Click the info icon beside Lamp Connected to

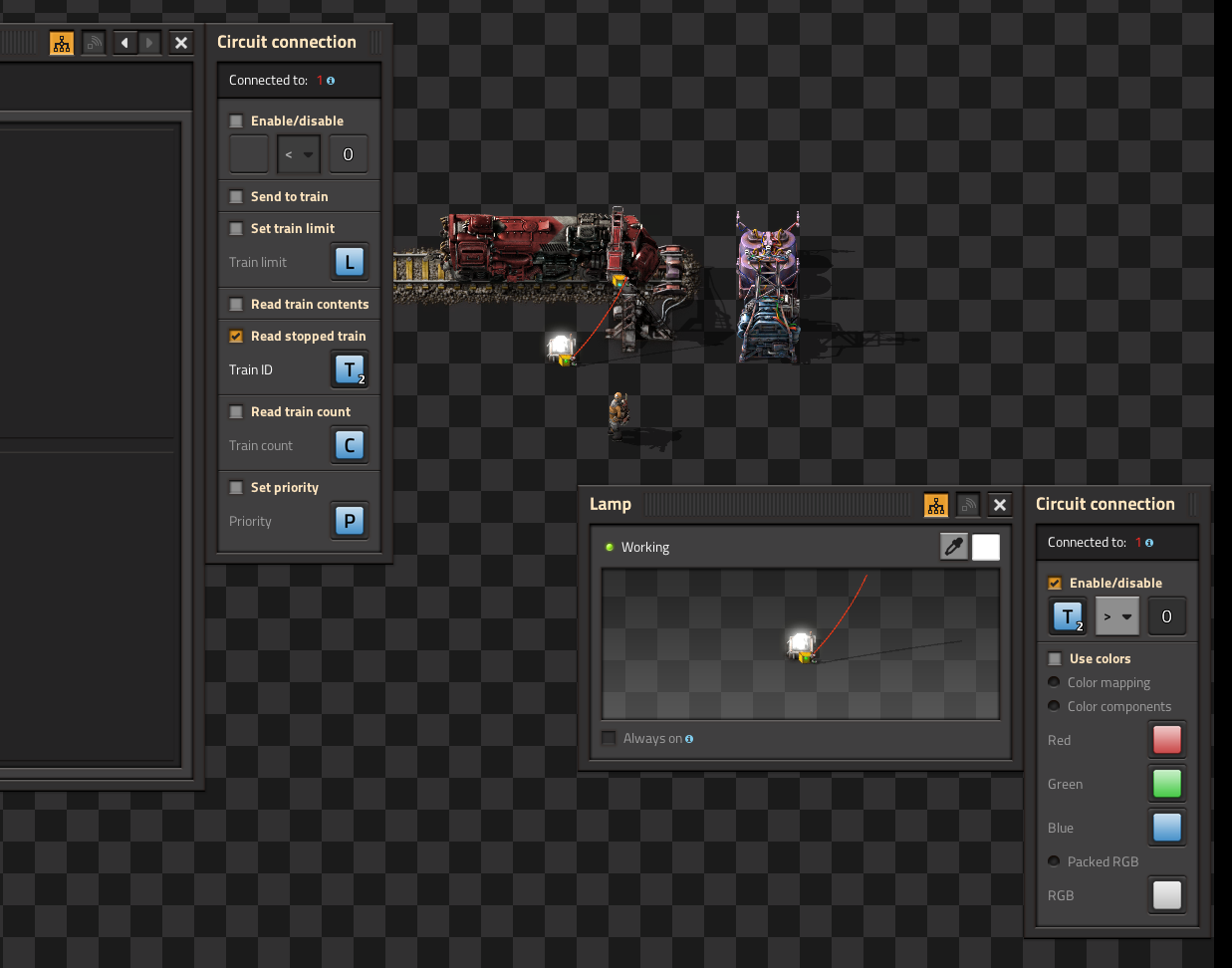click(x=1149, y=543)
